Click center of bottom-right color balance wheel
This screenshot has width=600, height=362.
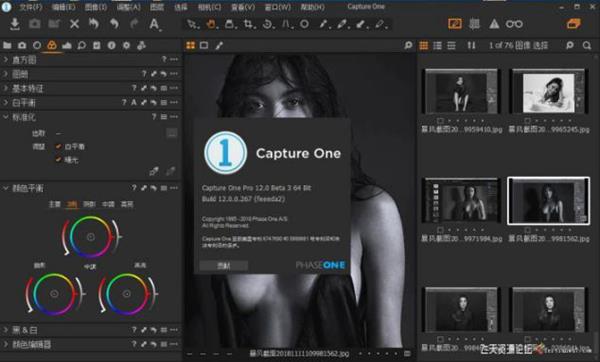[x=127, y=294]
